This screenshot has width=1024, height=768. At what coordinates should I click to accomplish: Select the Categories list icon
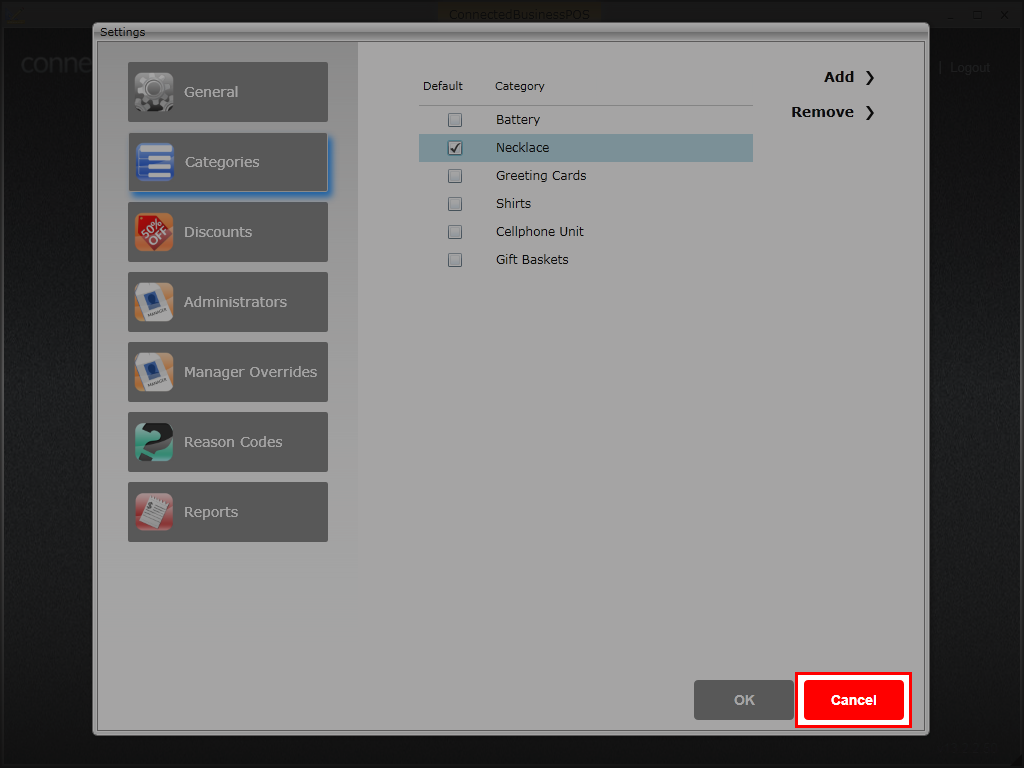point(155,162)
